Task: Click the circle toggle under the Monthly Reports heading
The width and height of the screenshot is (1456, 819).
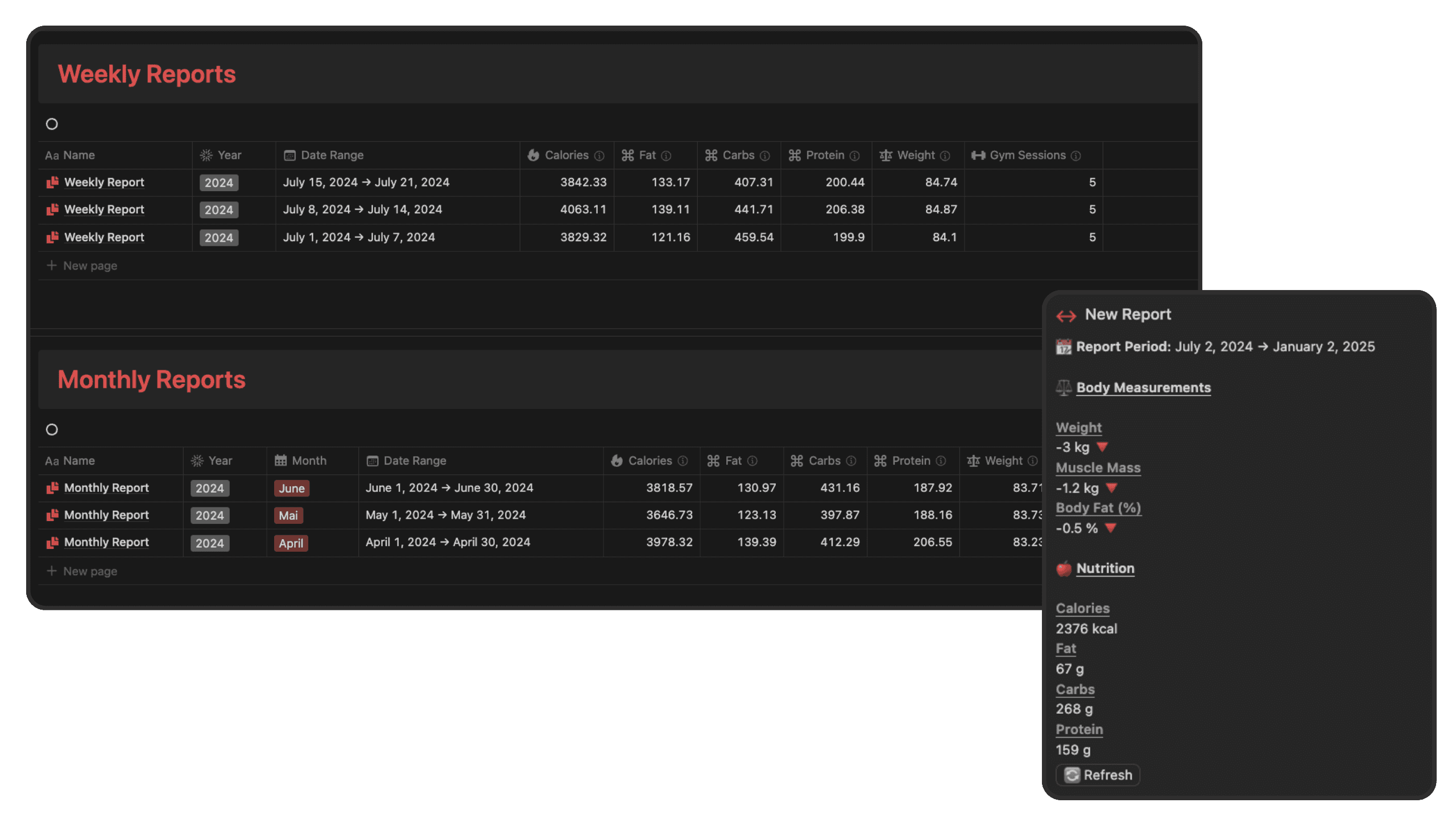Action: tap(52, 429)
